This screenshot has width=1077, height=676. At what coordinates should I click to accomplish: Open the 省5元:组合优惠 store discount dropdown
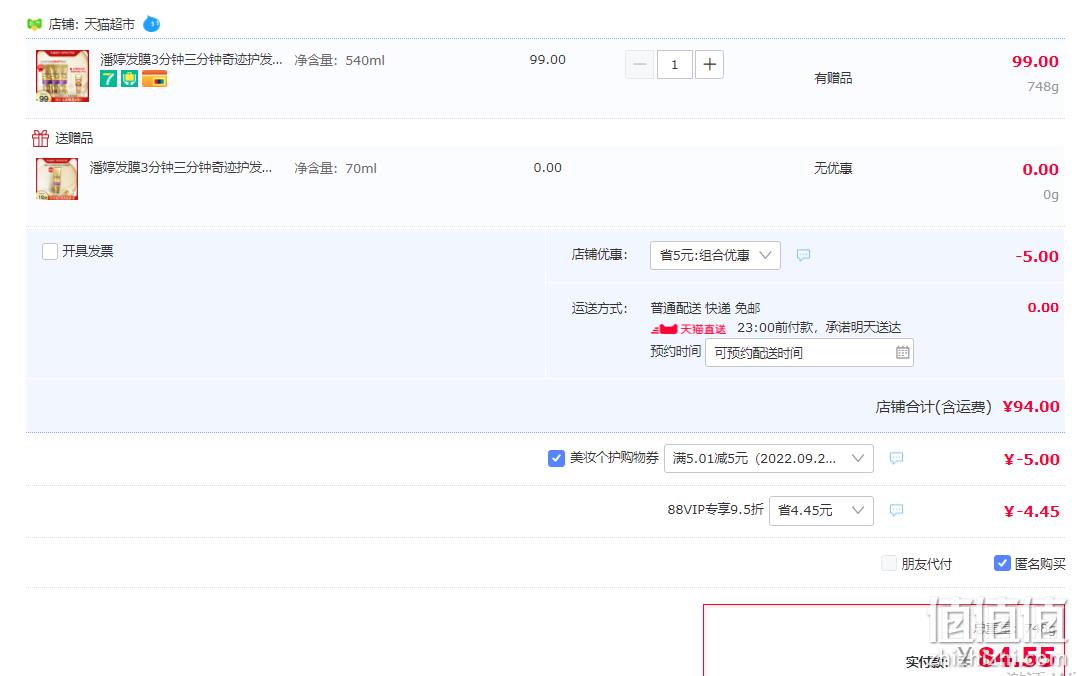tap(715, 256)
